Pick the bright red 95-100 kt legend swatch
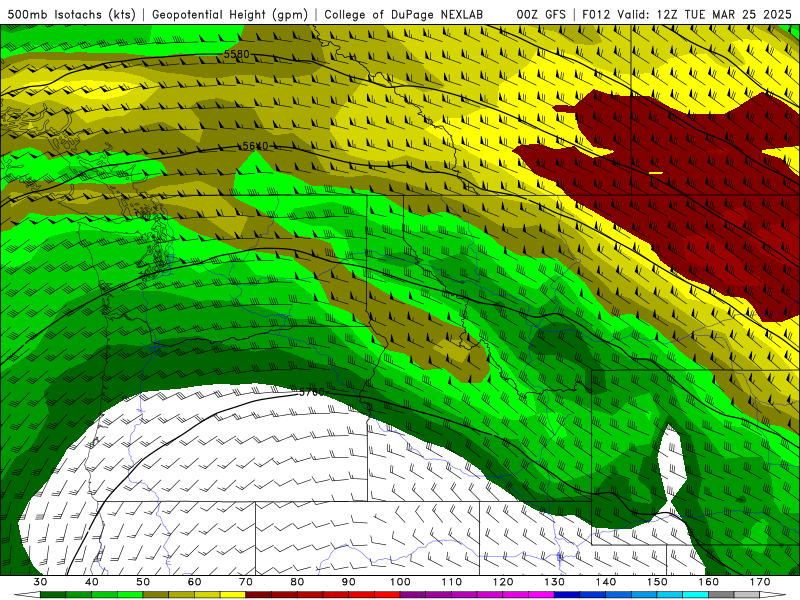Screen dimensions: 800x600 click(x=387, y=594)
